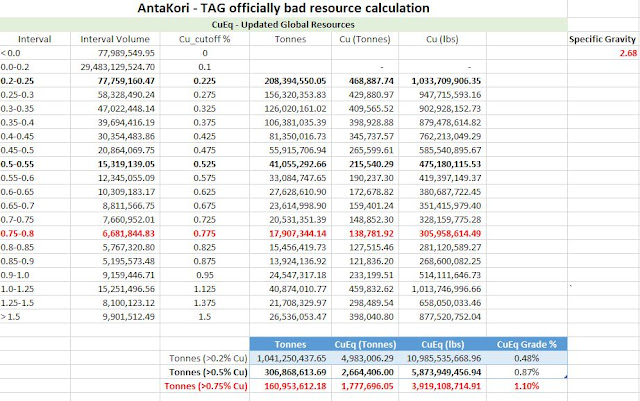Image resolution: width=640 pixels, height=401 pixels.
Task: Select cutoff value 0.475
Action: pos(204,150)
